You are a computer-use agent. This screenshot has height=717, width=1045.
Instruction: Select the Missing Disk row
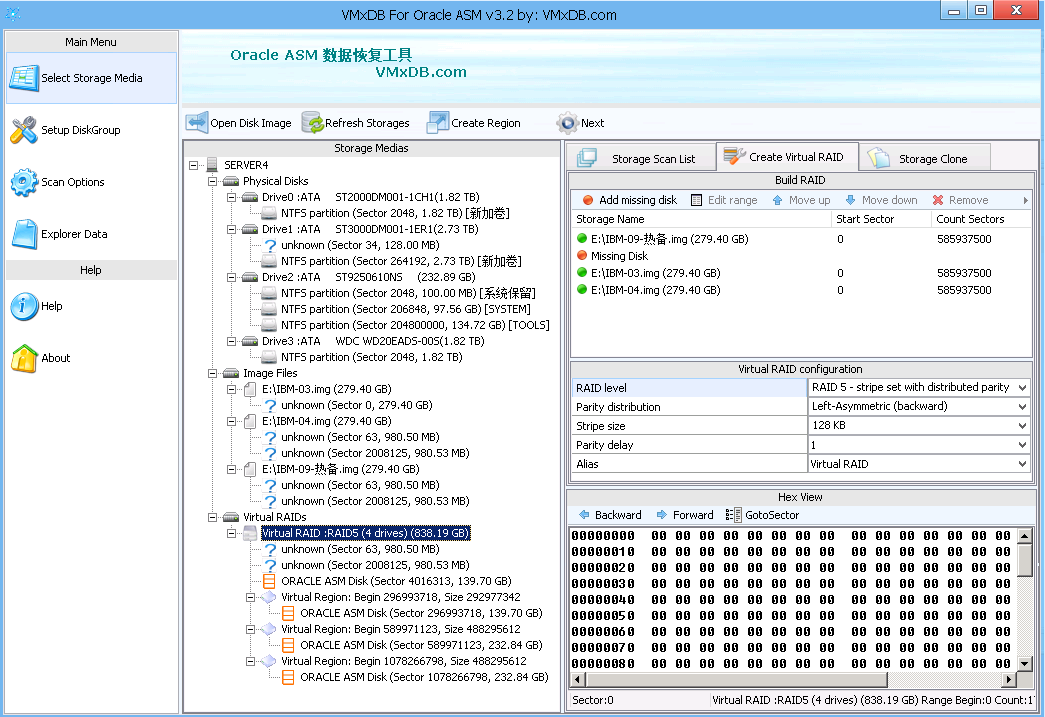[x=800, y=256]
